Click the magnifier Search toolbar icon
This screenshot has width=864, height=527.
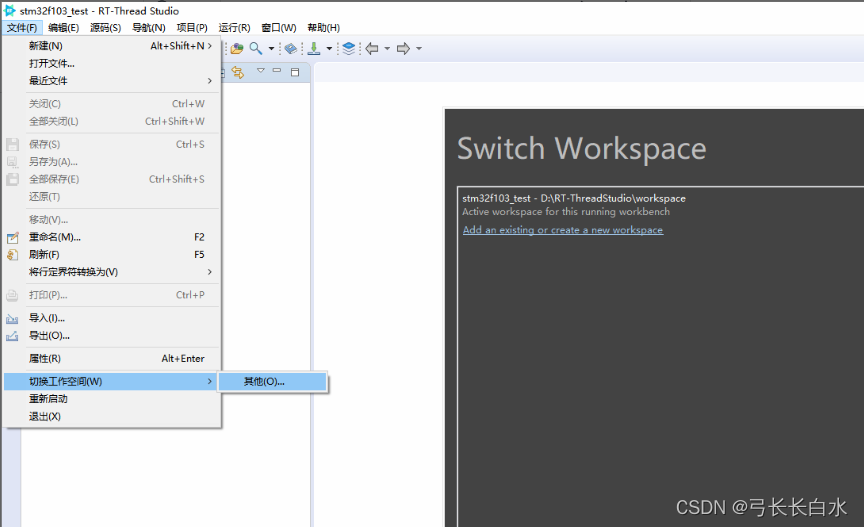256,49
